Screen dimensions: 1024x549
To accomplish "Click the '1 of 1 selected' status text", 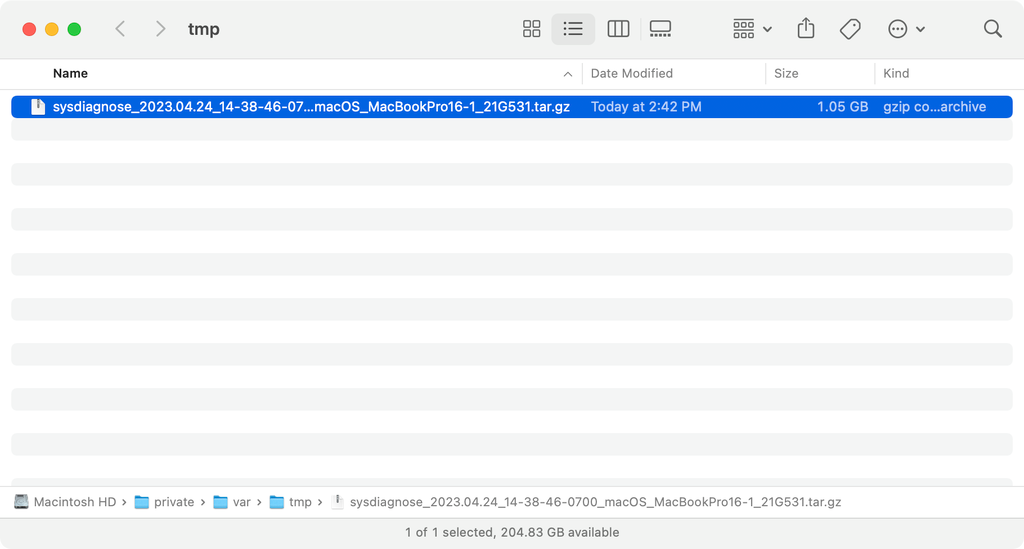I will [x=448, y=532].
